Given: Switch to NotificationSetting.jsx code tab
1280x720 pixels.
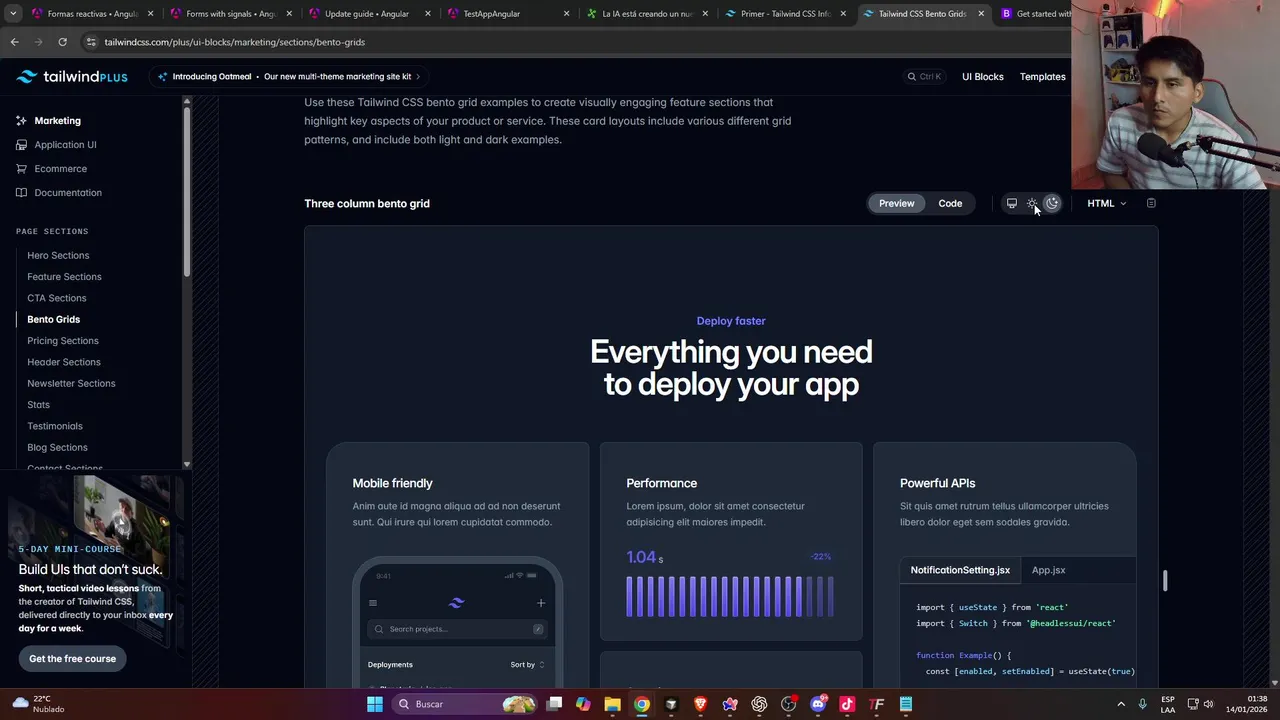Looking at the screenshot, I should 960,570.
